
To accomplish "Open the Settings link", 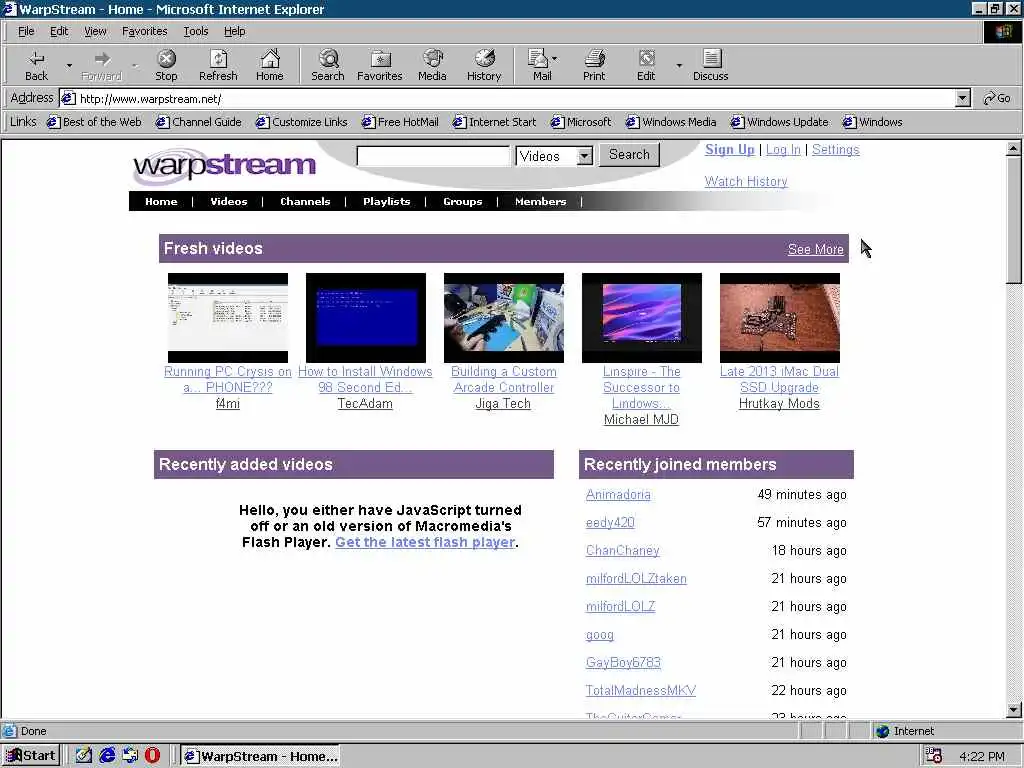I will (x=835, y=150).
